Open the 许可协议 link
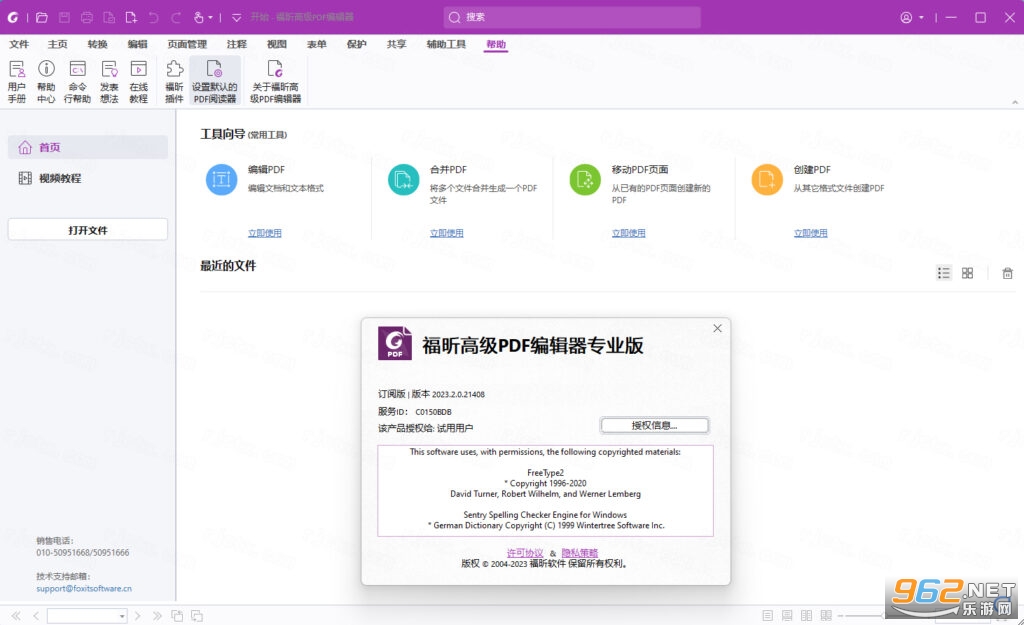This screenshot has width=1024, height=625. (x=525, y=553)
